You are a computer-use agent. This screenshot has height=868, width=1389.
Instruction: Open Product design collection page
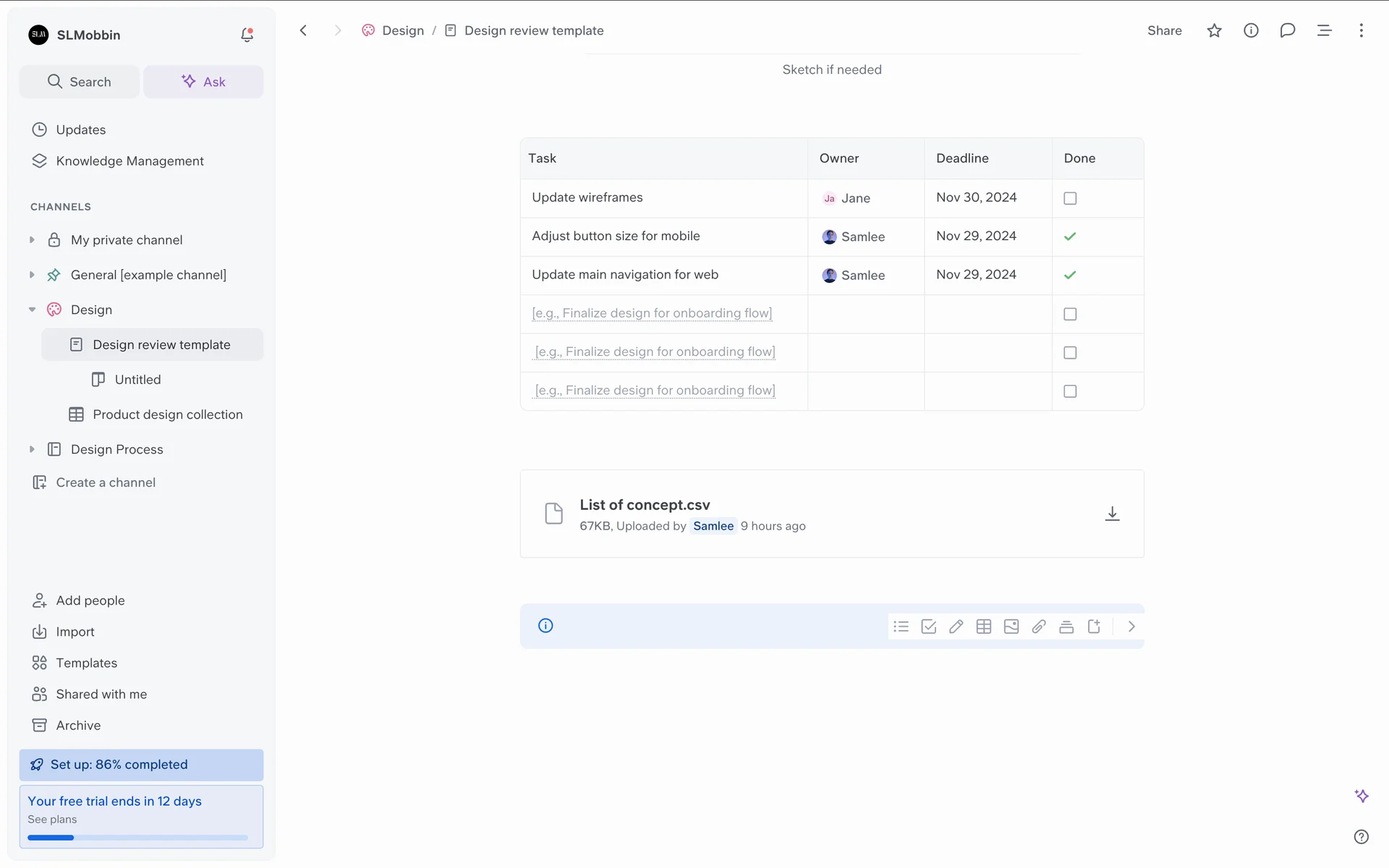(x=167, y=414)
